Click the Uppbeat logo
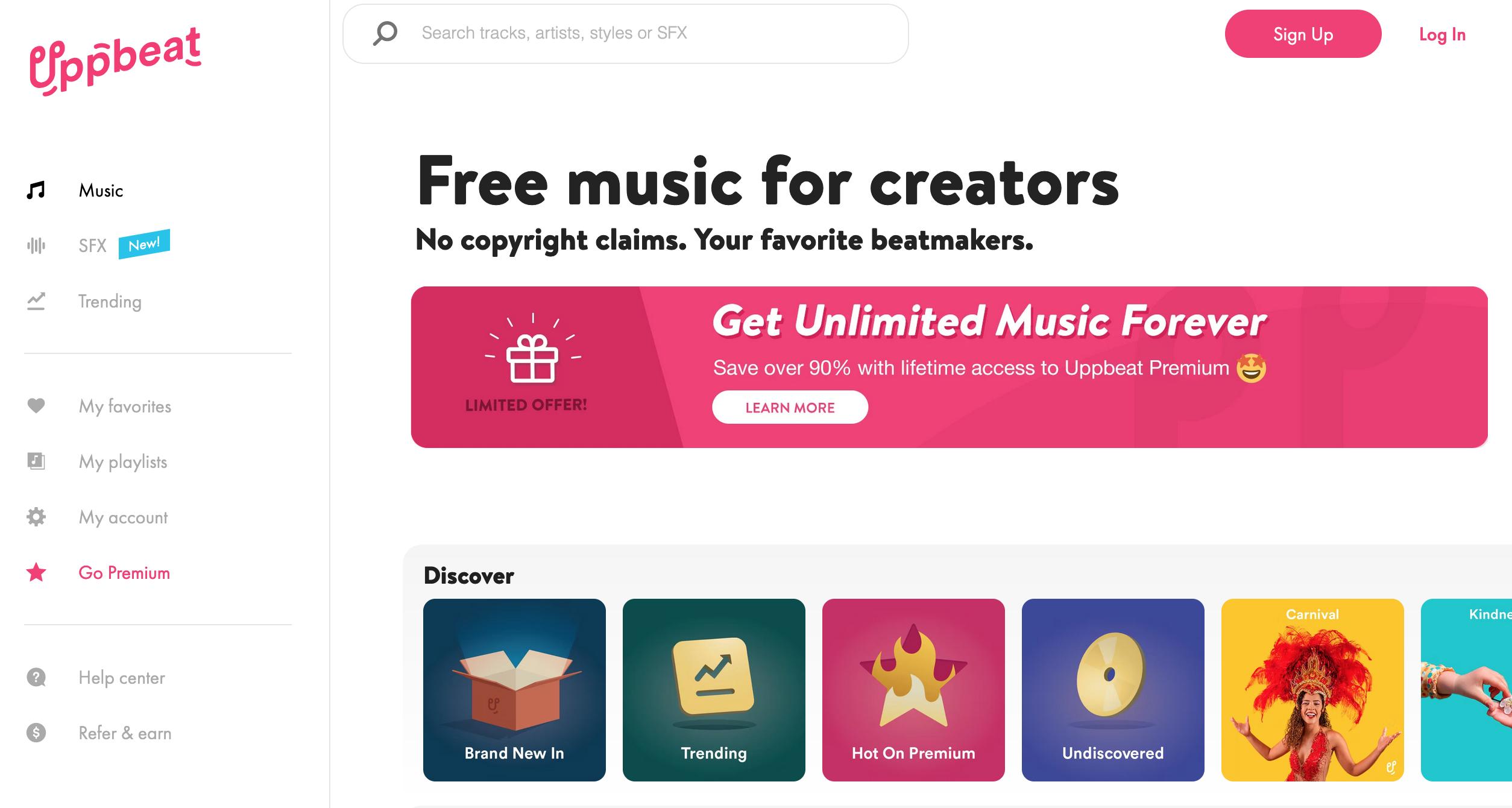 point(115,62)
